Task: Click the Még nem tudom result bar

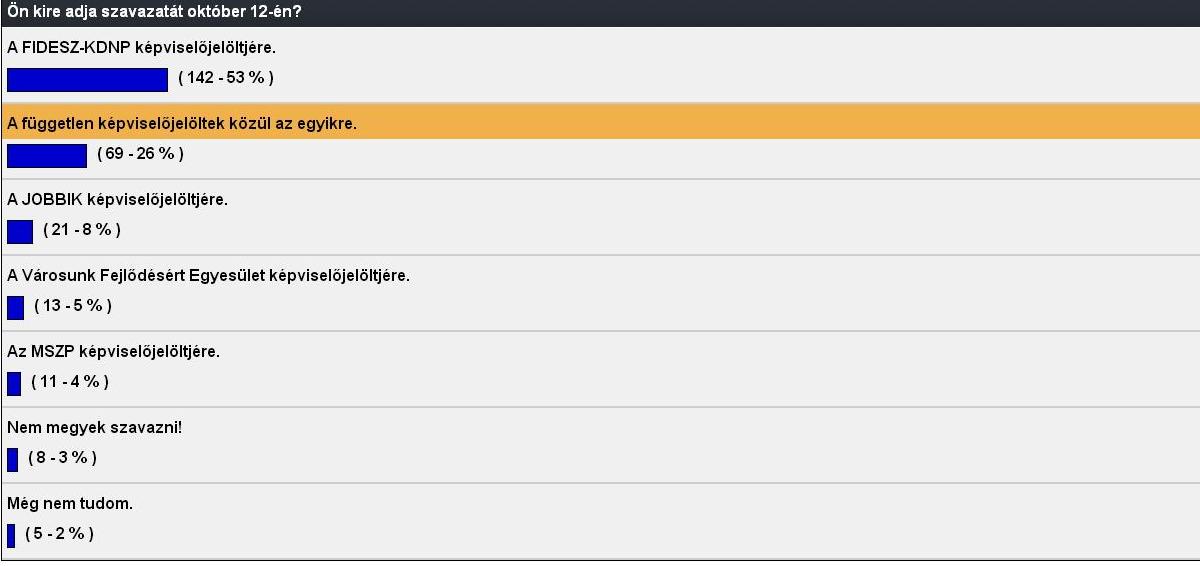Action: click(11, 536)
